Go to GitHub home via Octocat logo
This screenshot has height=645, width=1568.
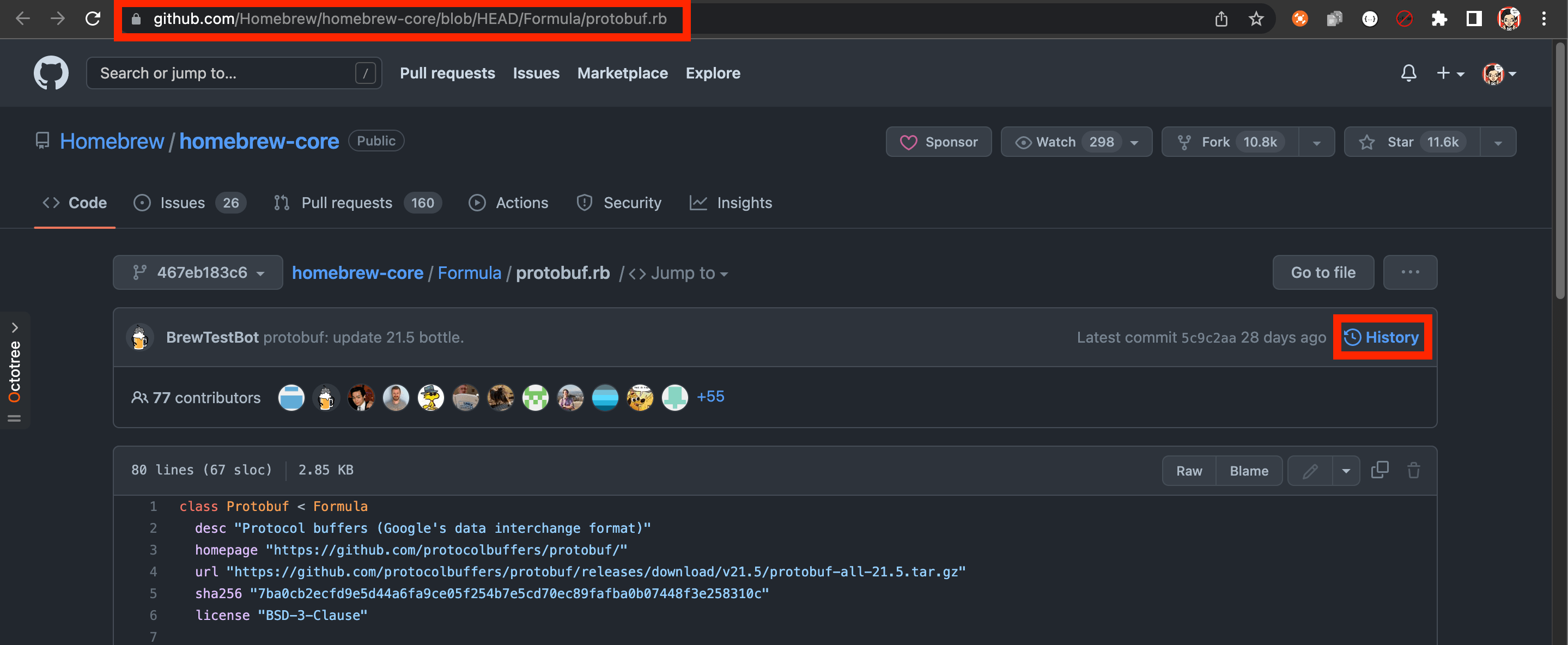coord(51,73)
